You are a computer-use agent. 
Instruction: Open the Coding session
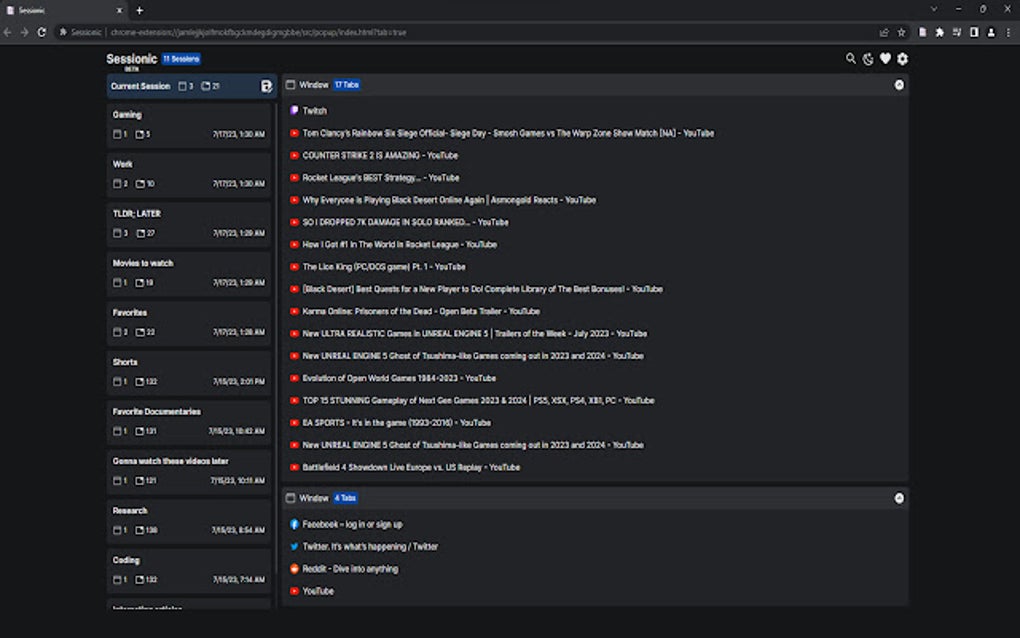coord(189,569)
